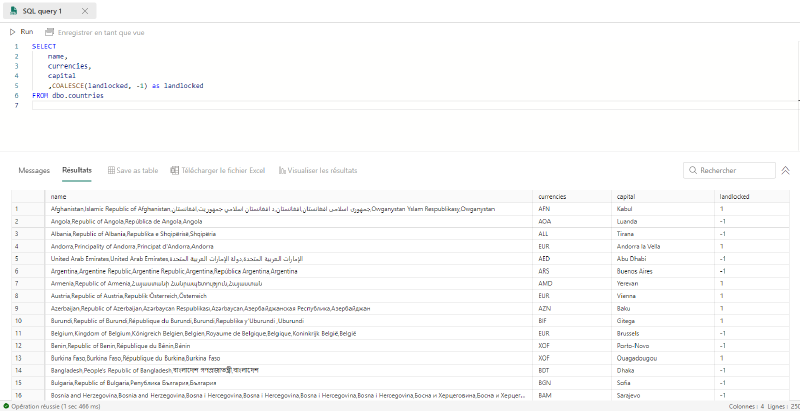Click empty editor line 7
This screenshot has height=411, width=800.
(415, 105)
